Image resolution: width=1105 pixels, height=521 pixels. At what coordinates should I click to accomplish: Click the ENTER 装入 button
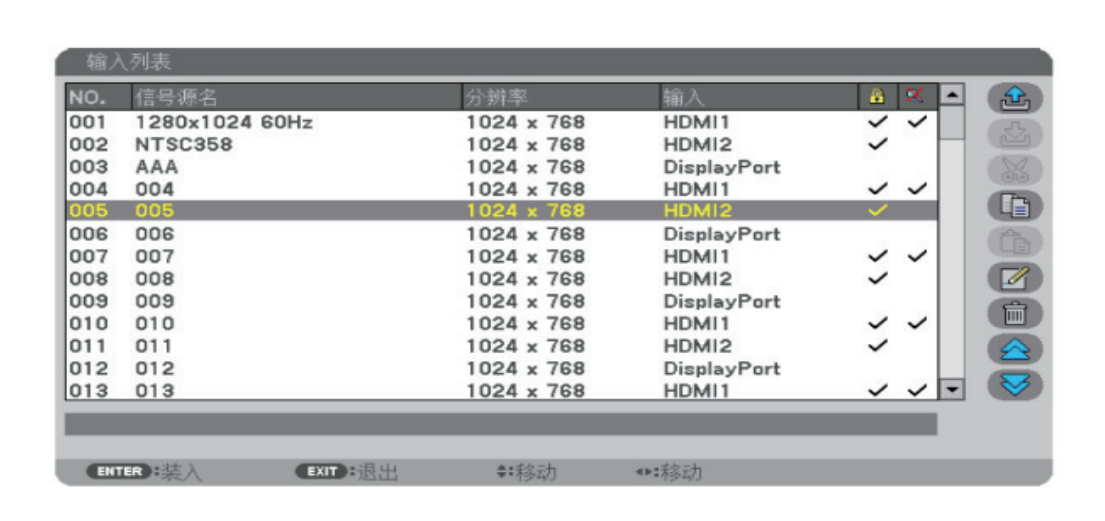145,472
